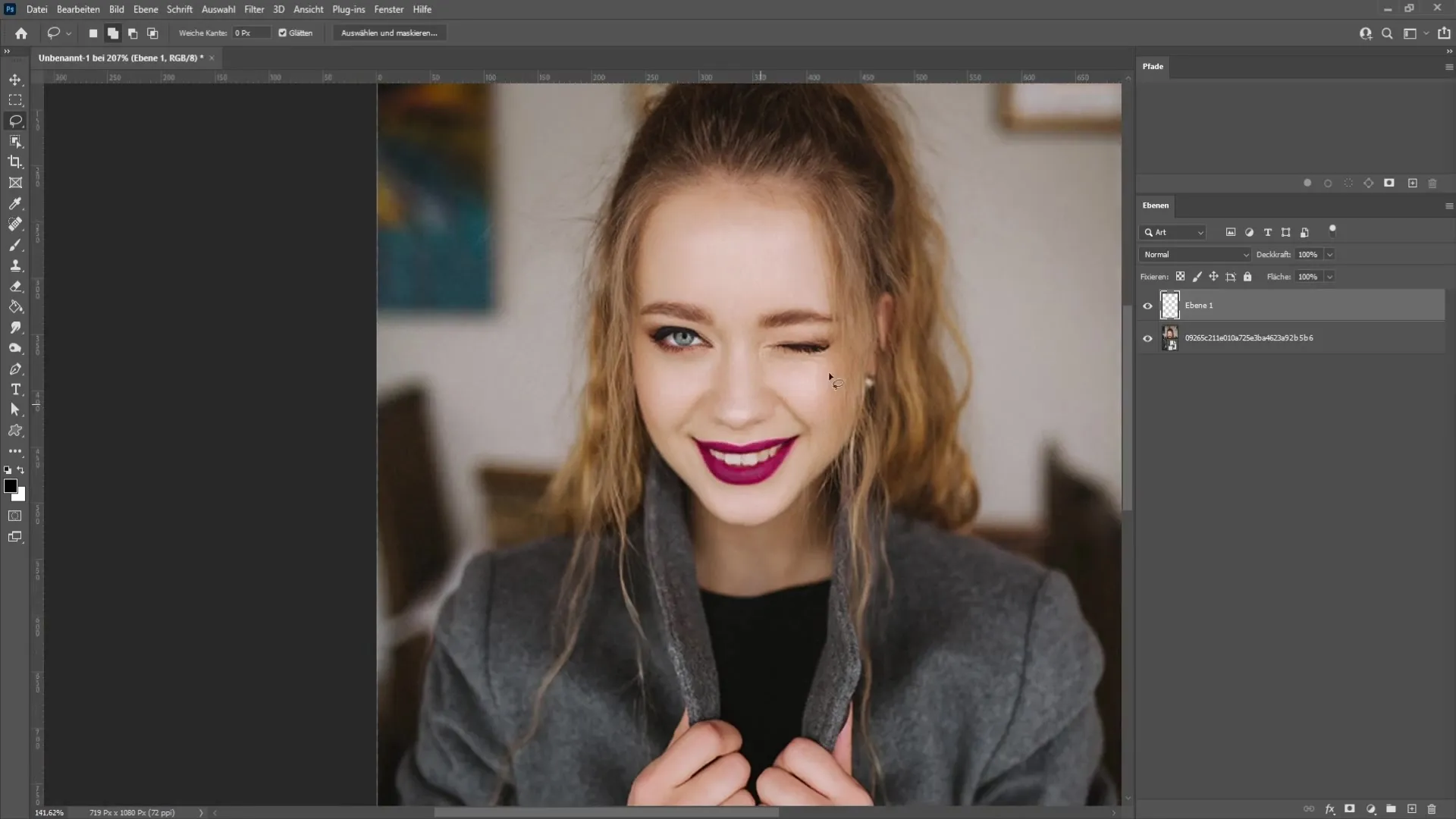Toggle visibility of Ebene 1 layer
This screenshot has height=819, width=1456.
pos(1148,306)
